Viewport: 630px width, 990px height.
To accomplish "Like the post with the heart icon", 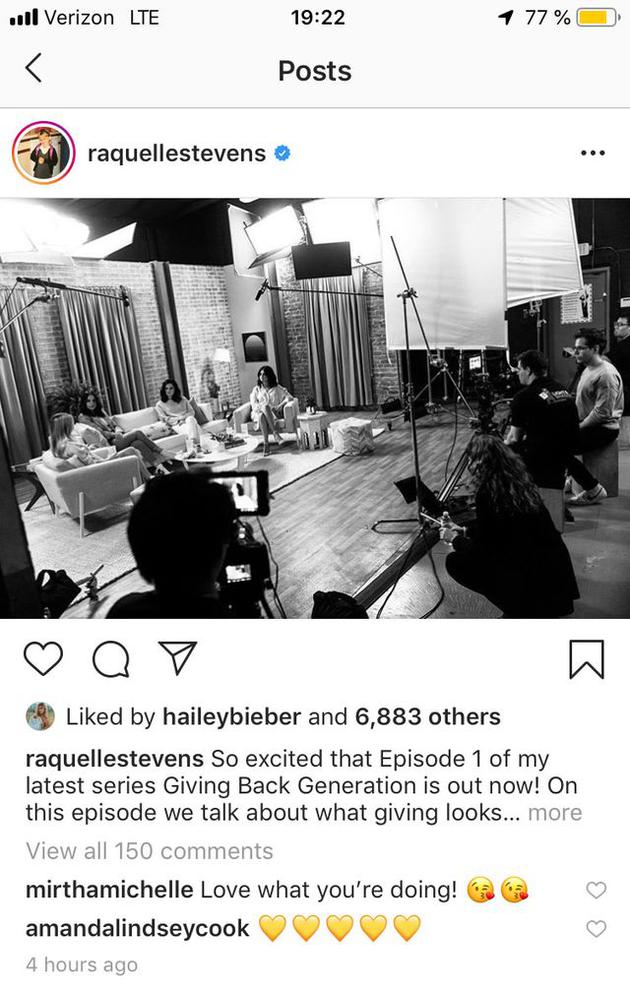I will tap(44, 659).
